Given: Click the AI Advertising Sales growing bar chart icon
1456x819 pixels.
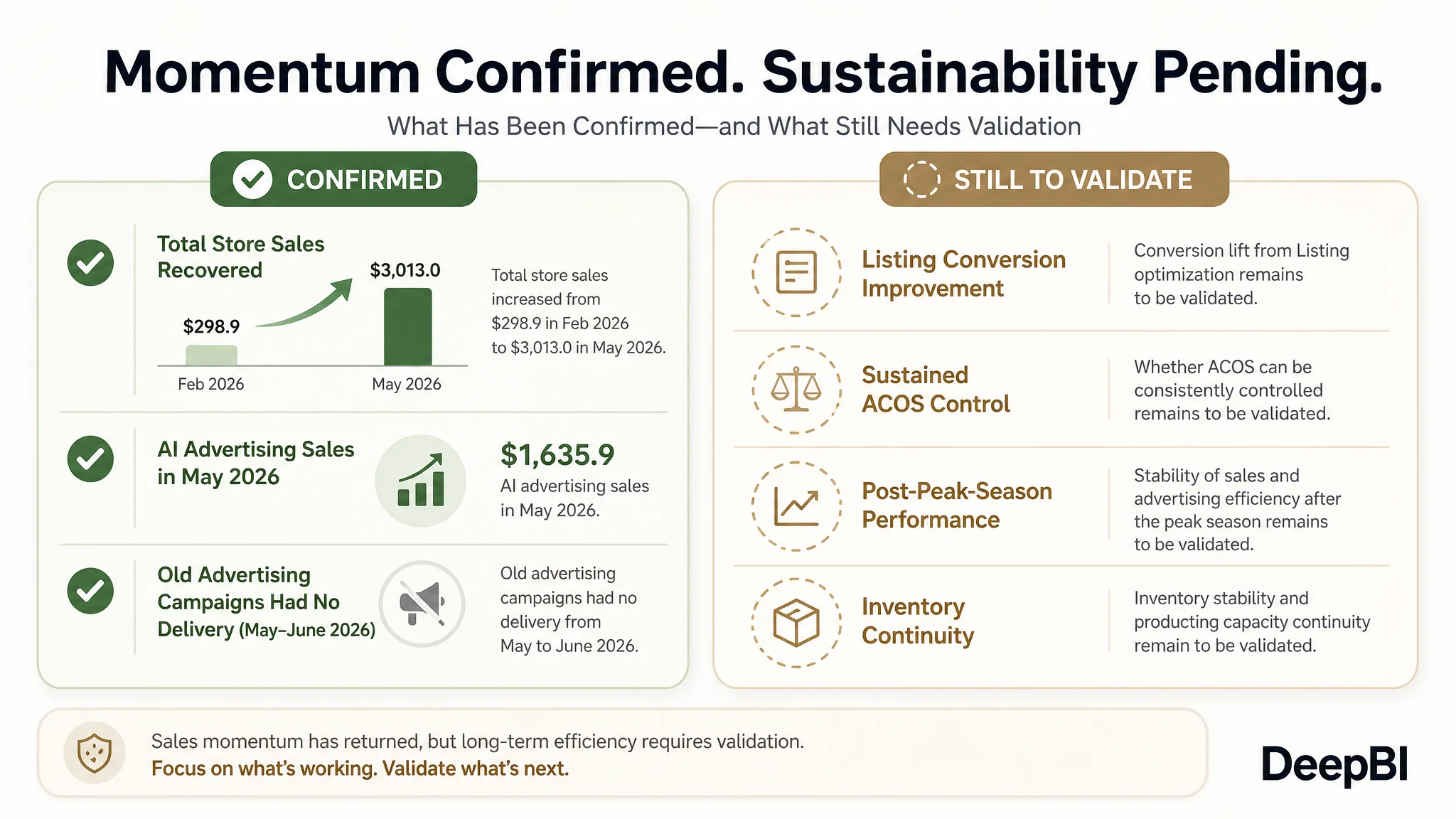Looking at the screenshot, I should click(421, 481).
